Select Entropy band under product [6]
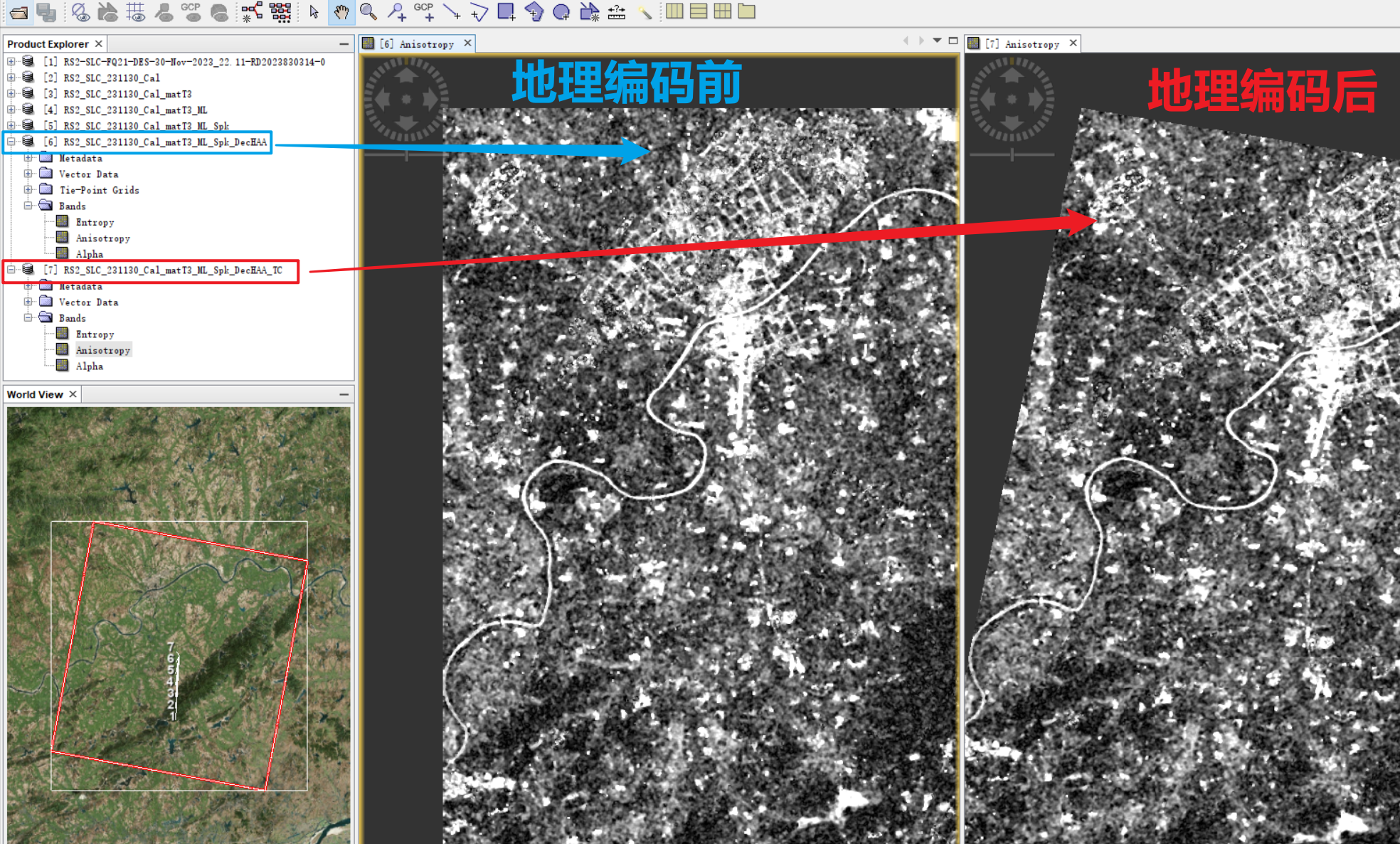 [95, 222]
